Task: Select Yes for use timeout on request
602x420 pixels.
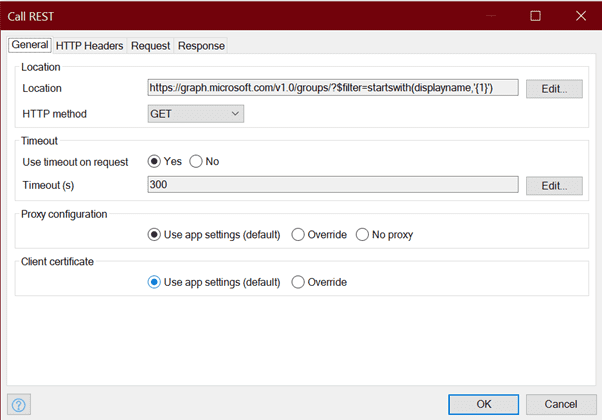Action: click(x=165, y=161)
